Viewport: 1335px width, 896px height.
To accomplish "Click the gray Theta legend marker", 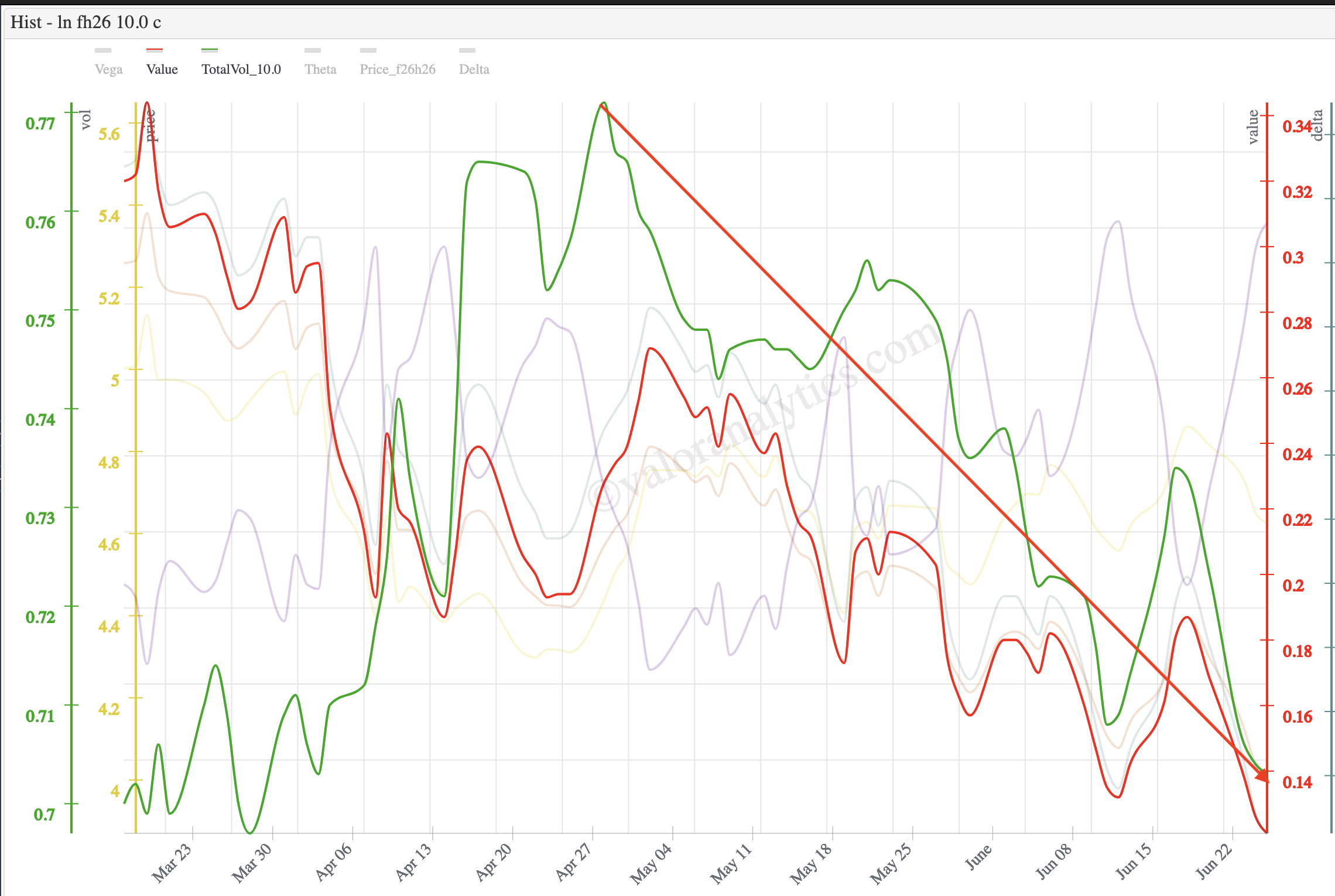I will click(313, 50).
